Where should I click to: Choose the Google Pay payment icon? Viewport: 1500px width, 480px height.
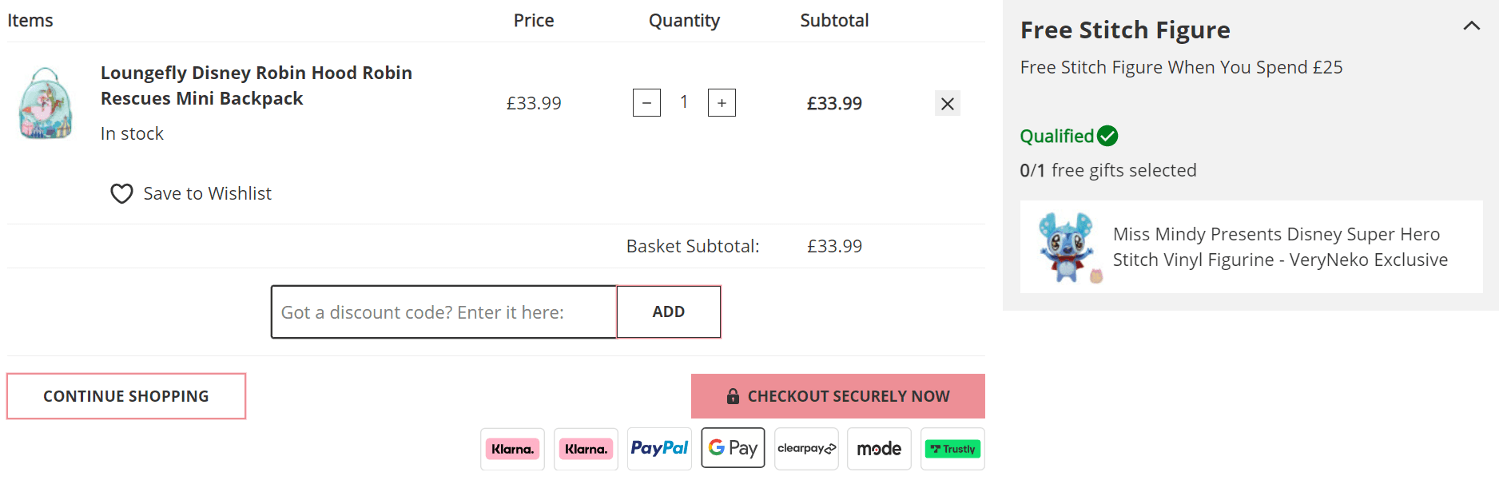[x=733, y=449]
